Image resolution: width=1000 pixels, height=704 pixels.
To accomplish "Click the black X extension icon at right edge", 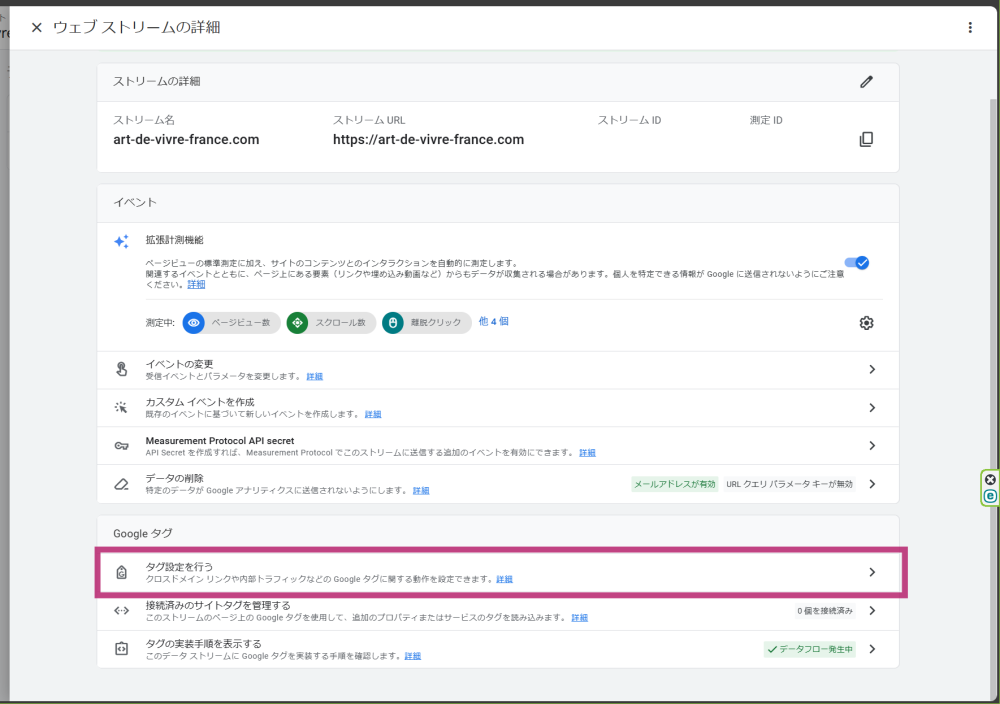I will tap(990, 480).
